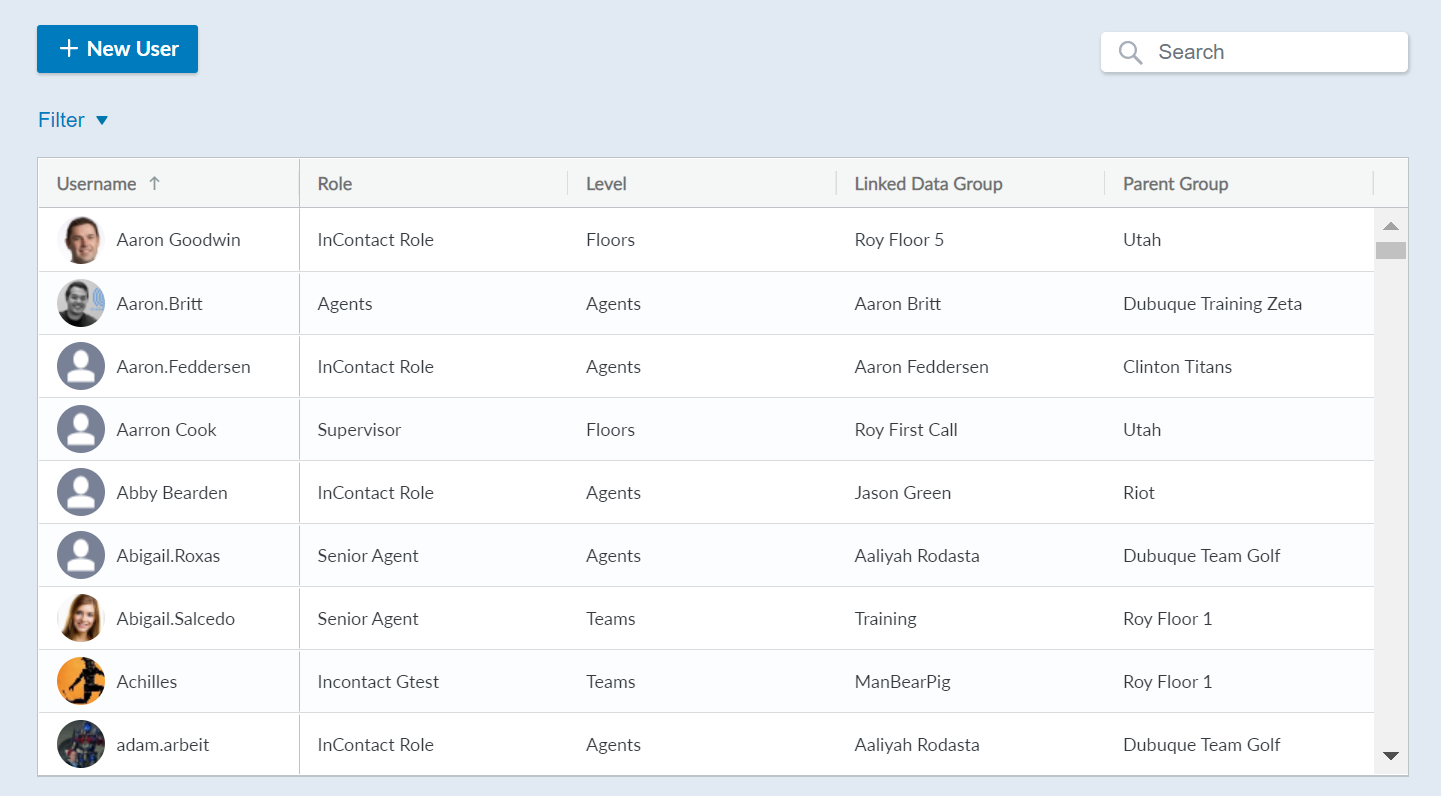
Task: Focus the Search input field
Action: [1254, 52]
